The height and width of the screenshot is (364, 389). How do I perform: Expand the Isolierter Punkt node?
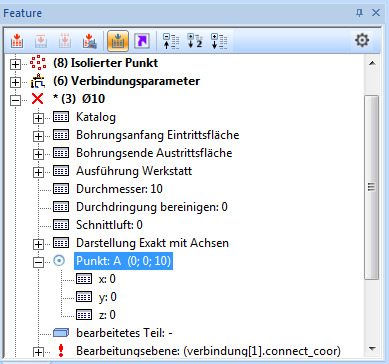pyautogui.click(x=15, y=64)
